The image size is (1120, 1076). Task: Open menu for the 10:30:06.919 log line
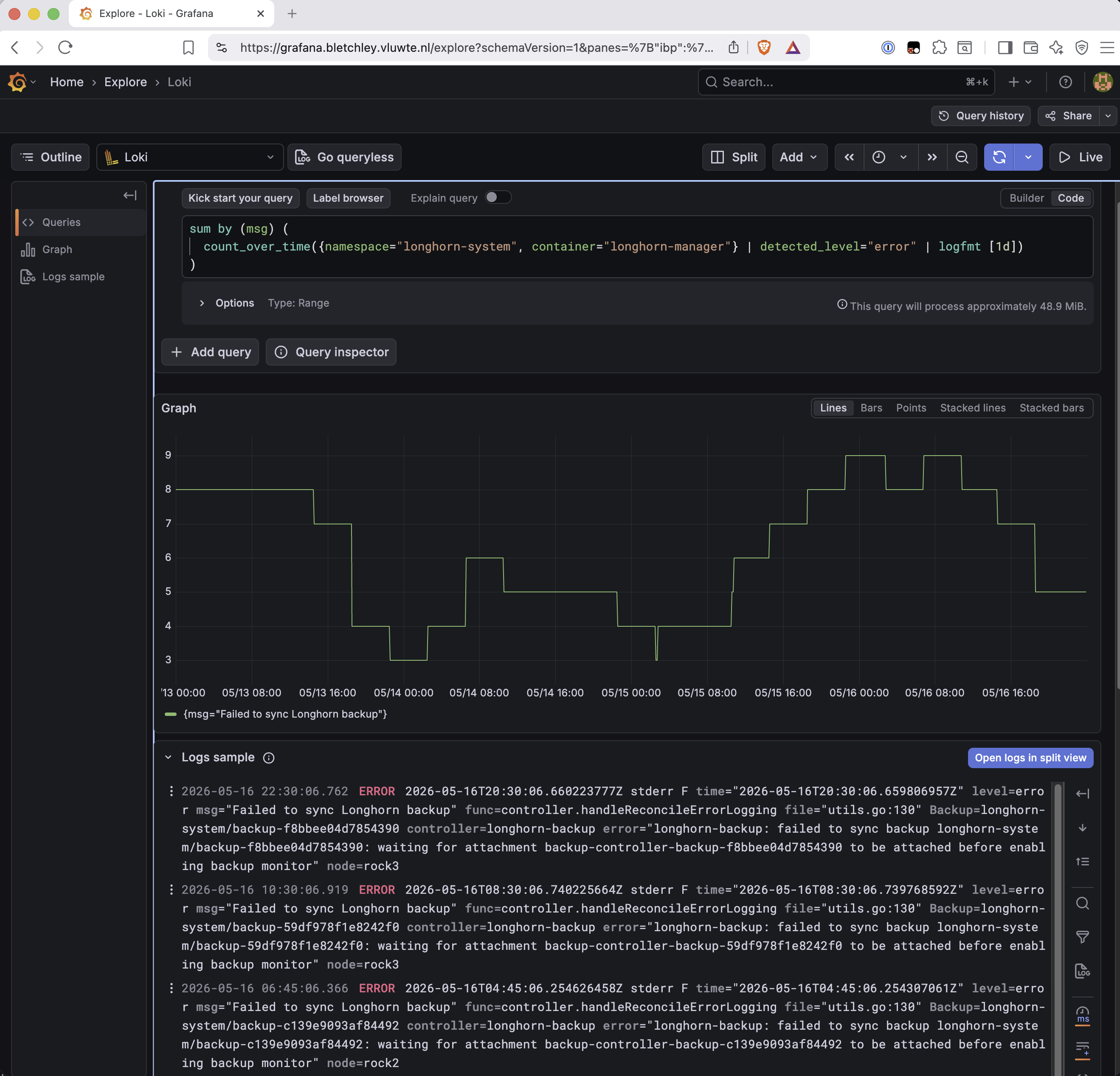[171, 890]
